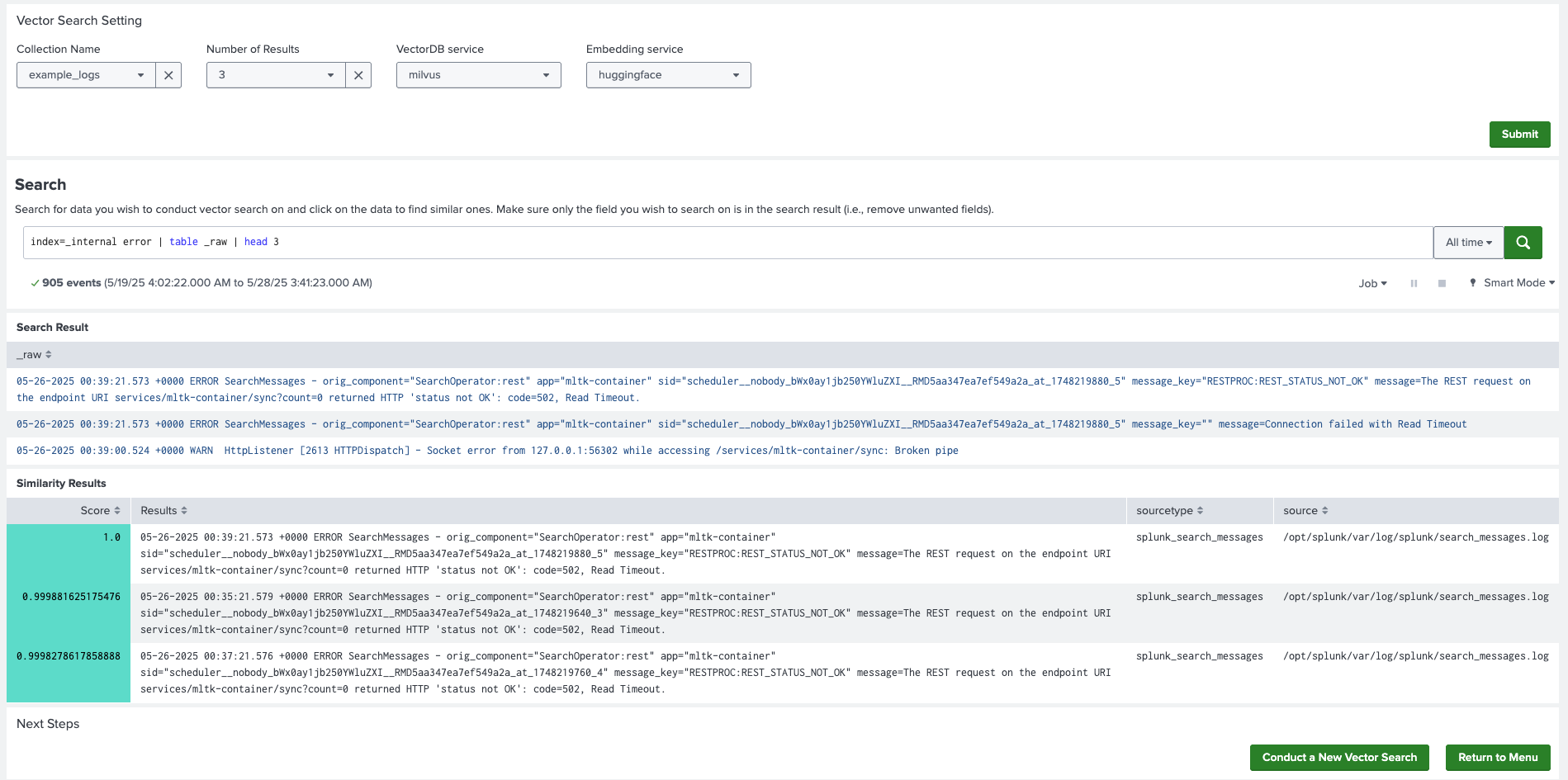1568x780 pixels.
Task: Click score 0.9998278617858888
Action: click(69, 673)
